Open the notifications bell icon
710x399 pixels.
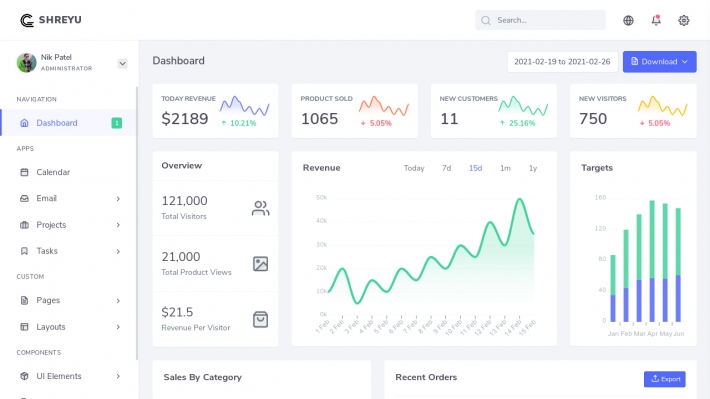pos(656,20)
